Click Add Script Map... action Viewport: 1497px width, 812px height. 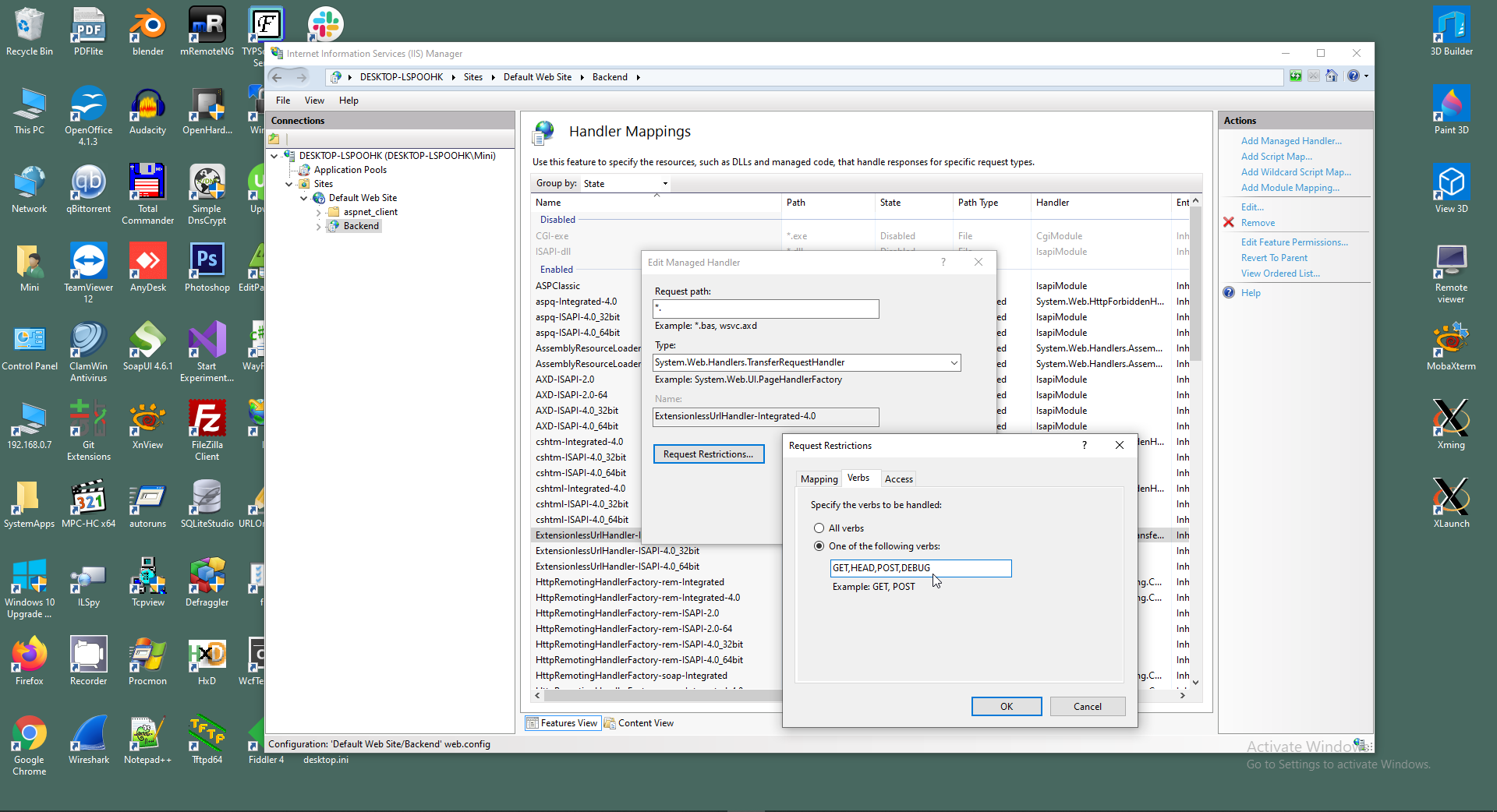(1276, 157)
